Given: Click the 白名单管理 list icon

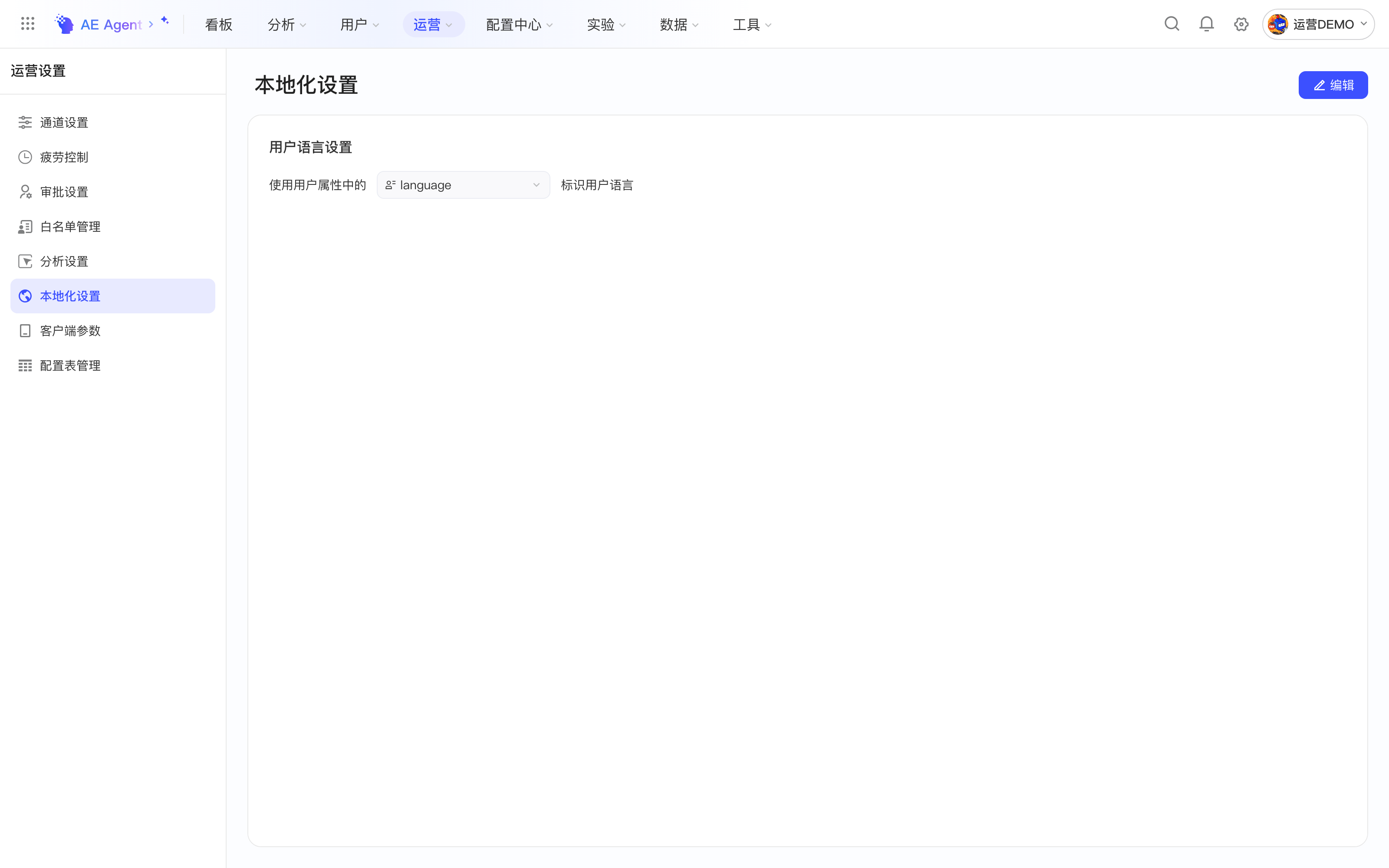Looking at the screenshot, I should coord(25,226).
